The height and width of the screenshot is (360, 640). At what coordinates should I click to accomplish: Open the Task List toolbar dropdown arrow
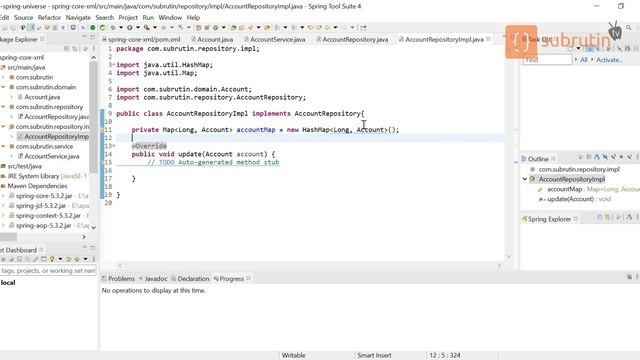click(x=578, y=48)
